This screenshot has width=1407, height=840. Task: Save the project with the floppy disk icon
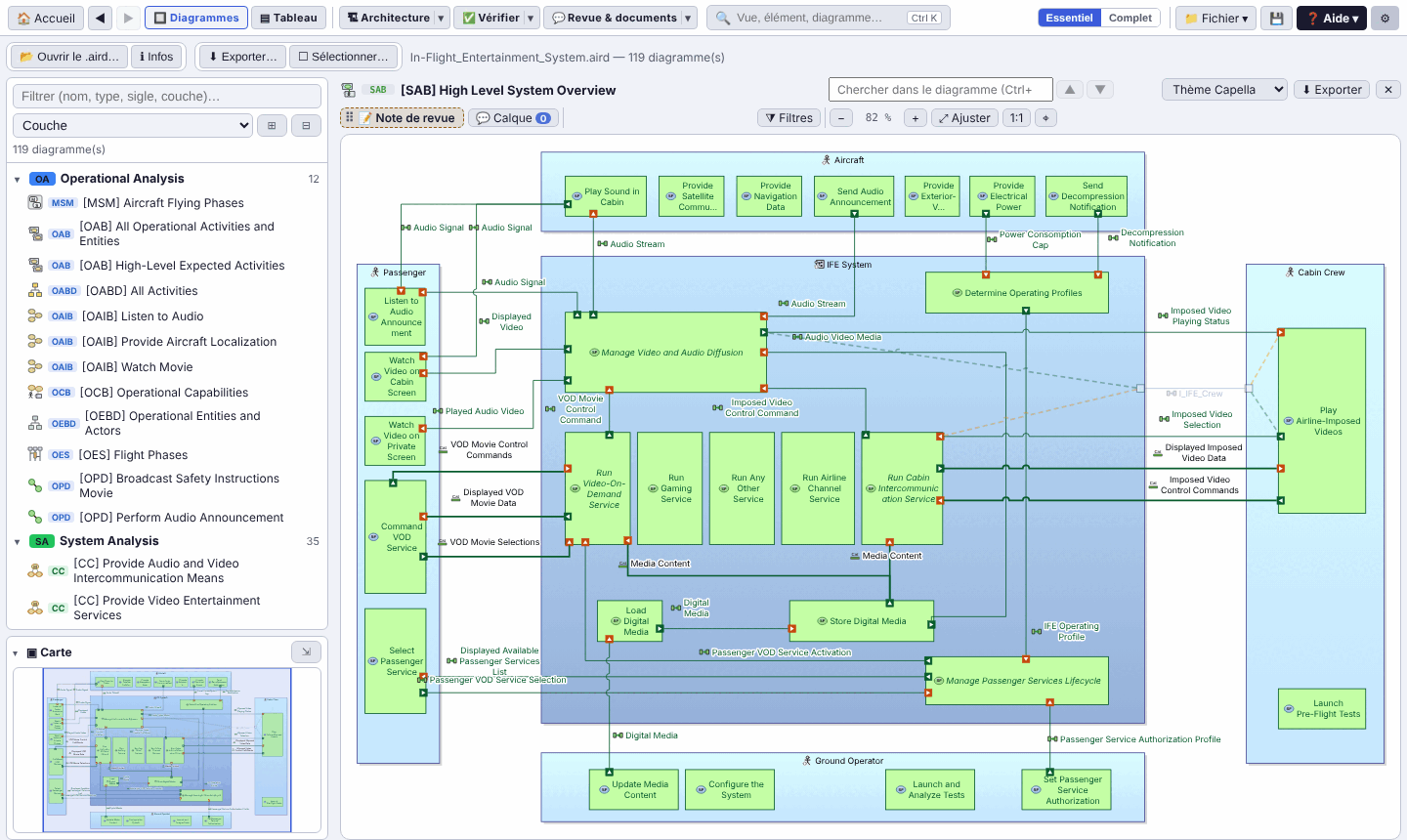1276,18
